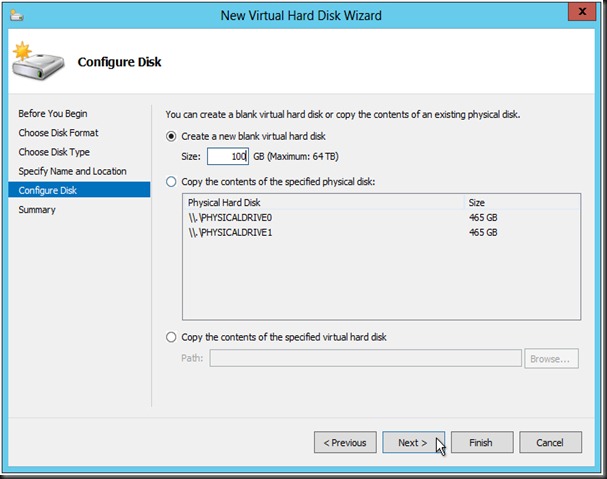
Task: Select Copy contents of specified physical disk
Action: click(172, 182)
